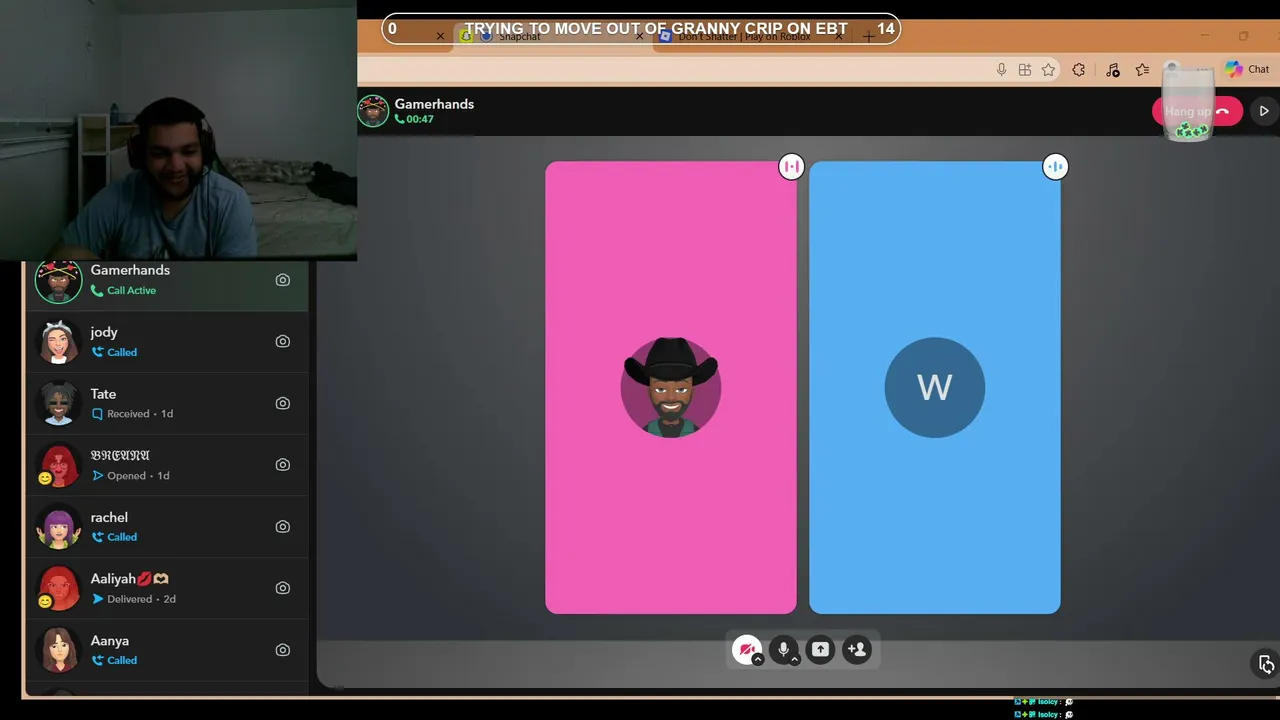Open the media control music note icon
Screen dimensions: 1280x720
[x=1113, y=69]
